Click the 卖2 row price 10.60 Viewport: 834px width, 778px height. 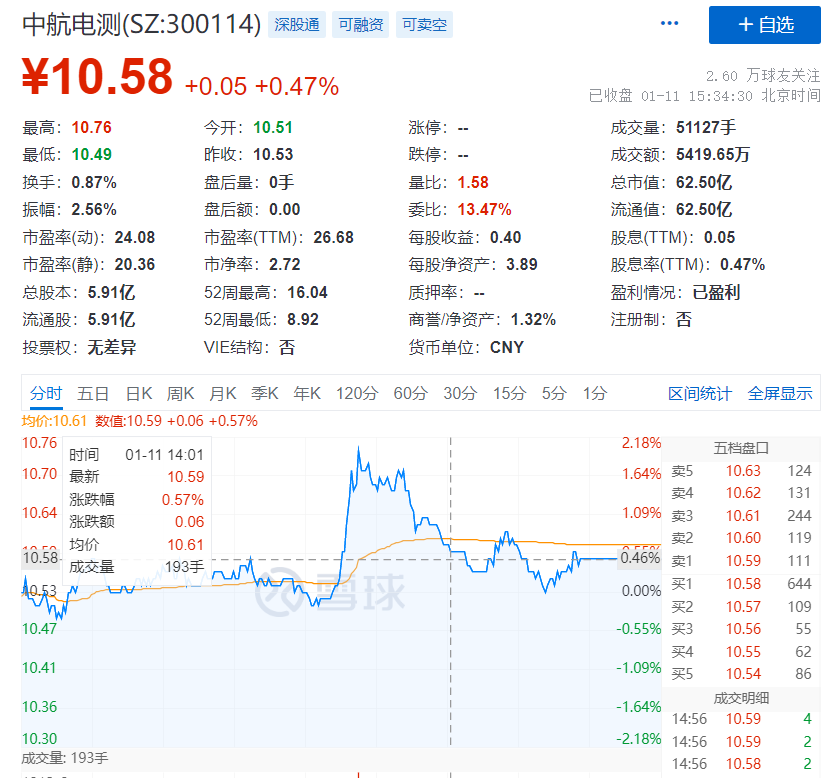(x=743, y=538)
